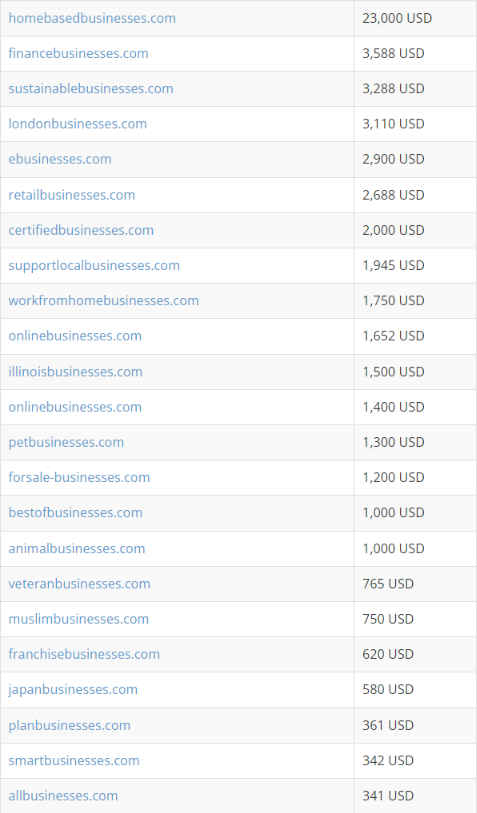Viewport: 477px width, 813px height.
Task: Click the financebusinesses.com domain link
Action: (x=78, y=53)
